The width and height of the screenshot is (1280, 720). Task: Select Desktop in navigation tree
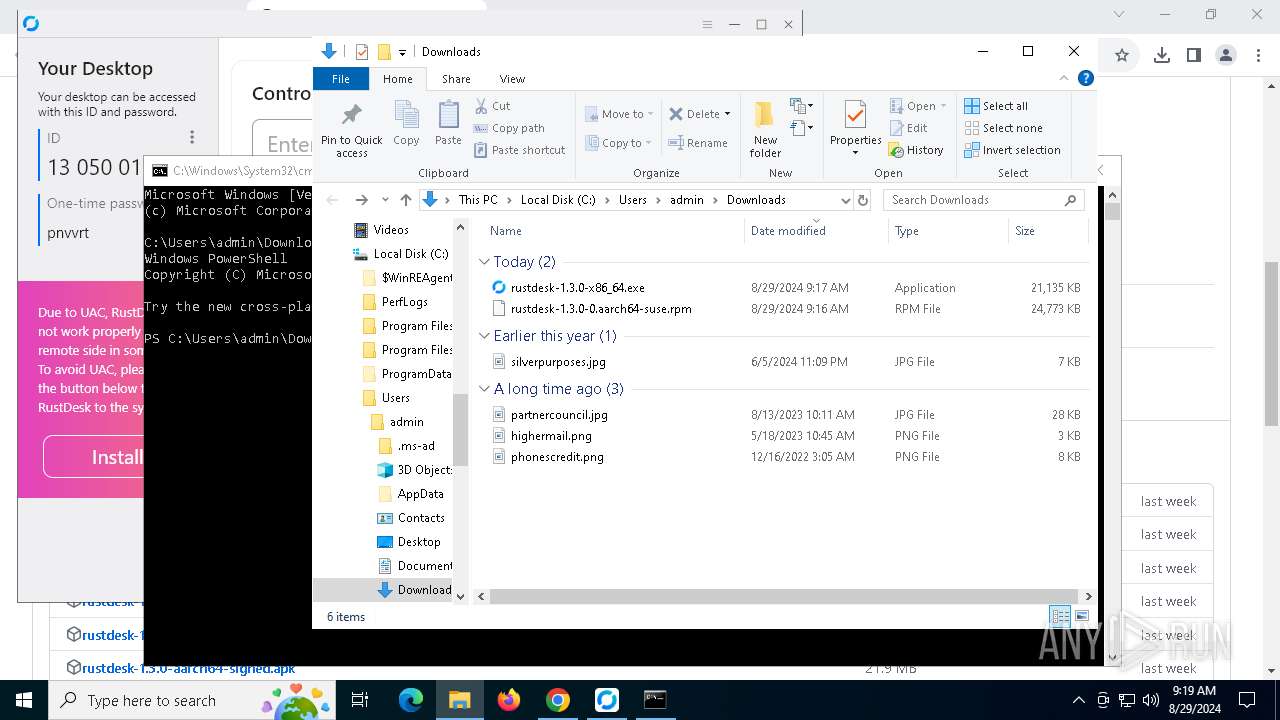(x=418, y=542)
